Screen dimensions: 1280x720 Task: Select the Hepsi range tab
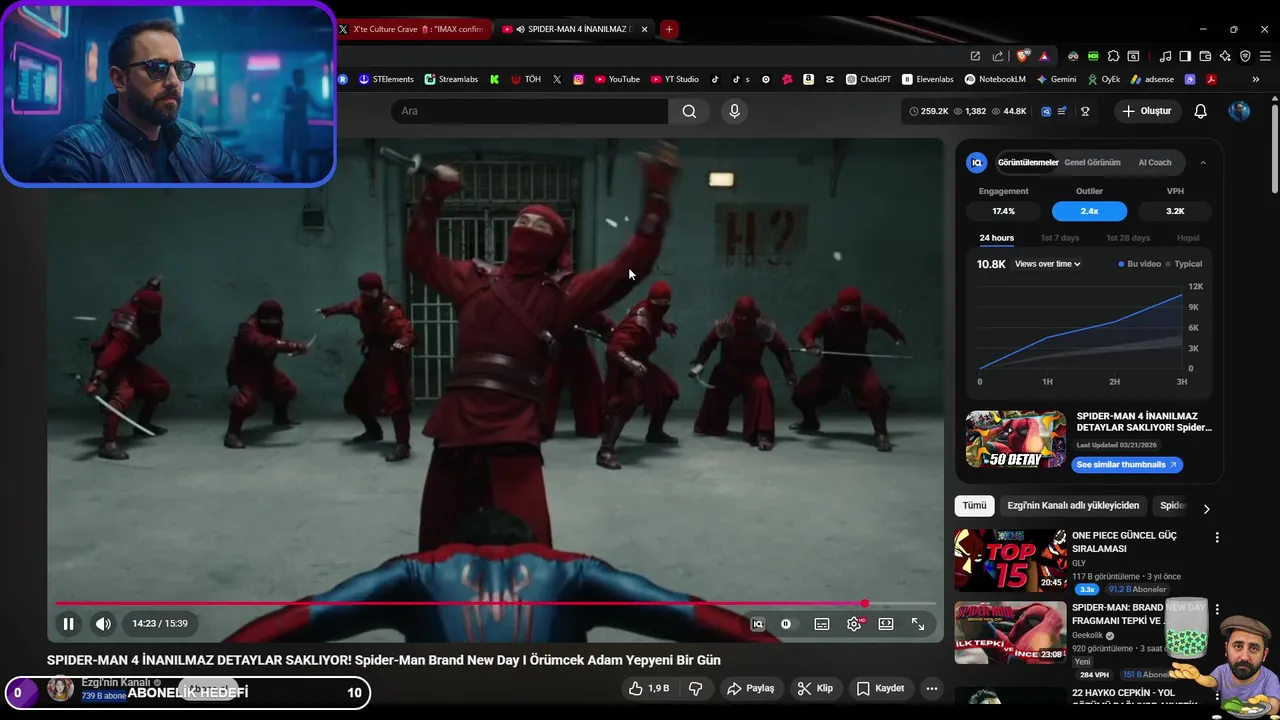[x=1188, y=238]
